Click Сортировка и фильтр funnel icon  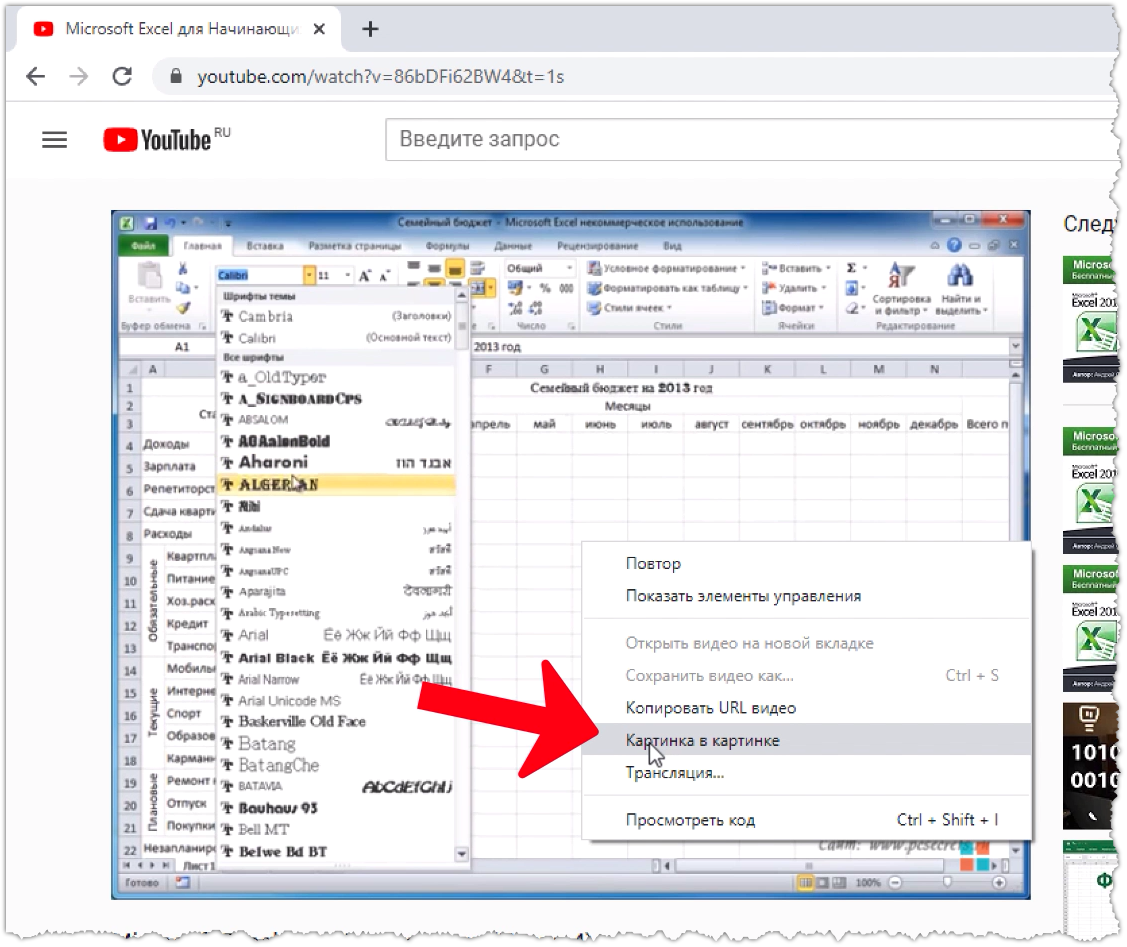[901, 276]
